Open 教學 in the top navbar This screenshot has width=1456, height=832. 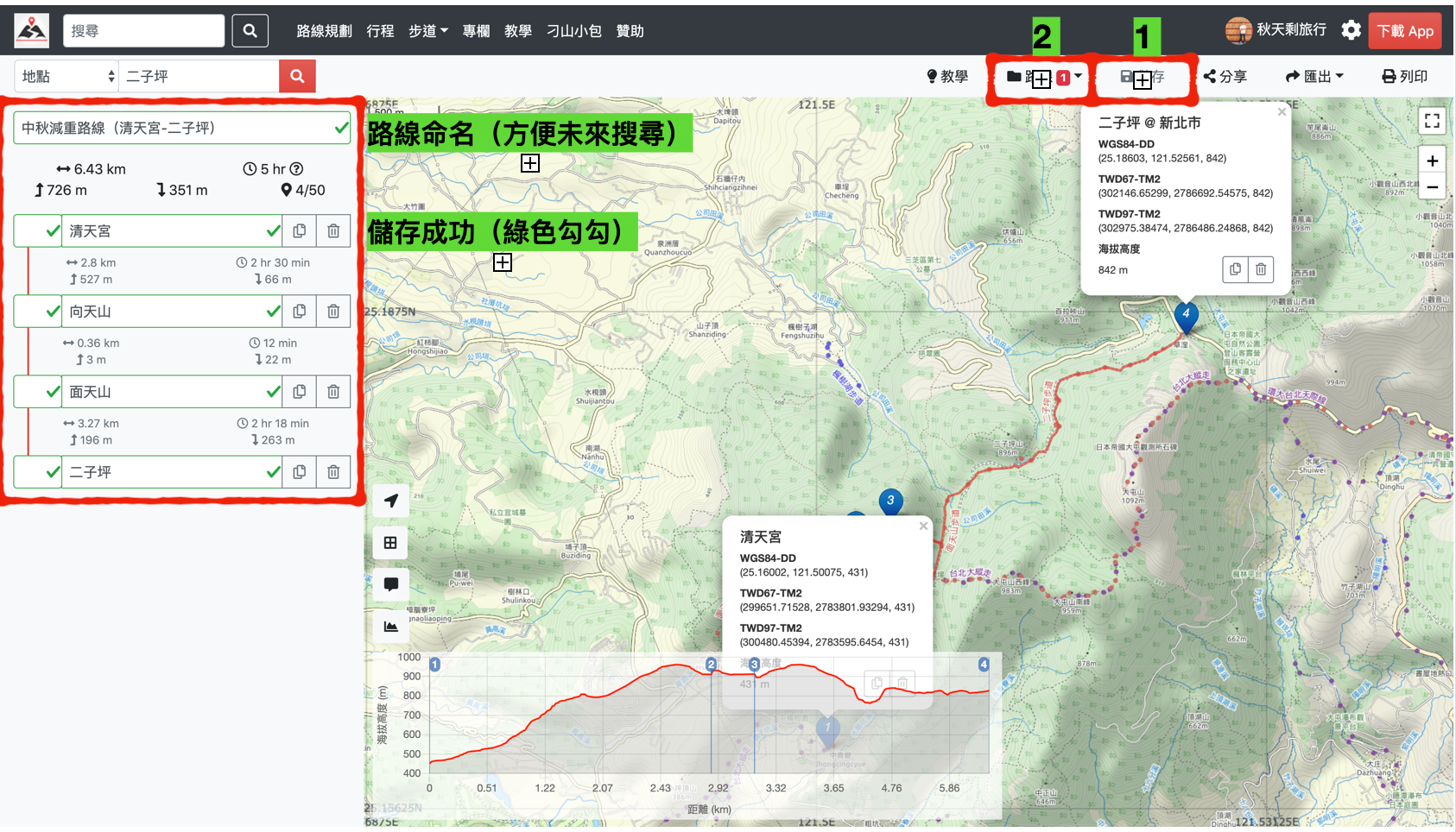click(x=518, y=31)
